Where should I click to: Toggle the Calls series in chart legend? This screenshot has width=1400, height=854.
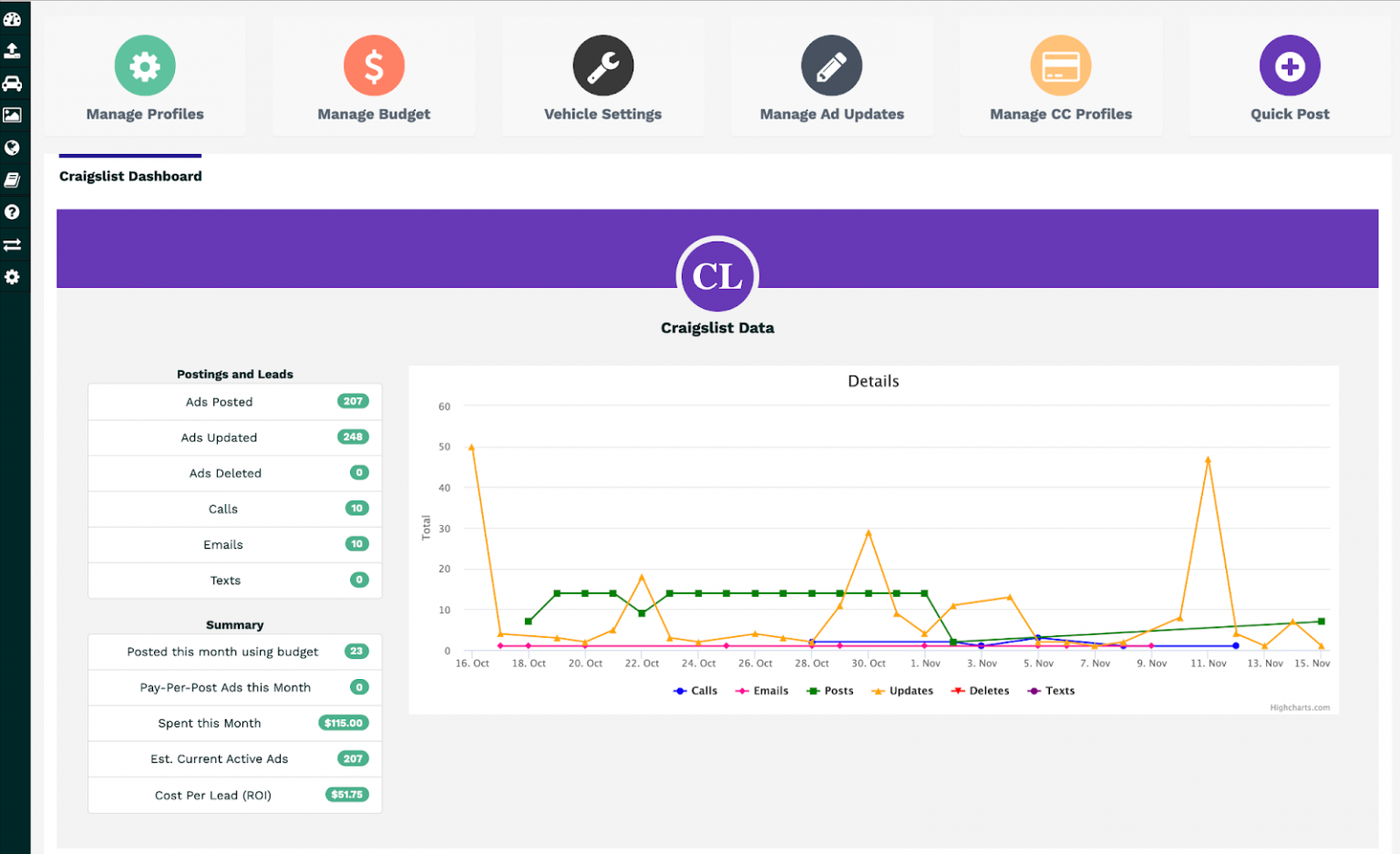coord(696,691)
